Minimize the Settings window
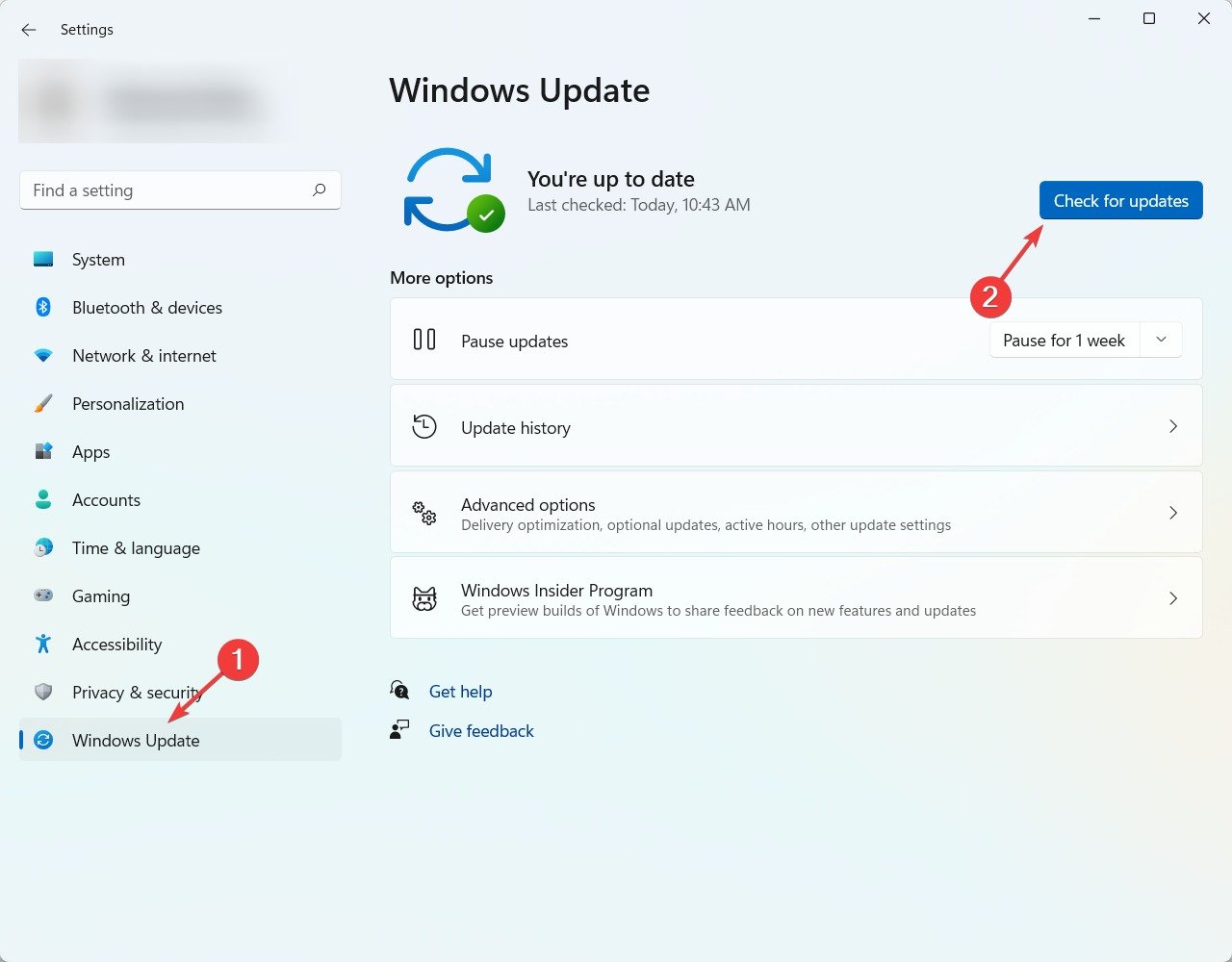This screenshot has height=962, width=1232. coord(1094,19)
